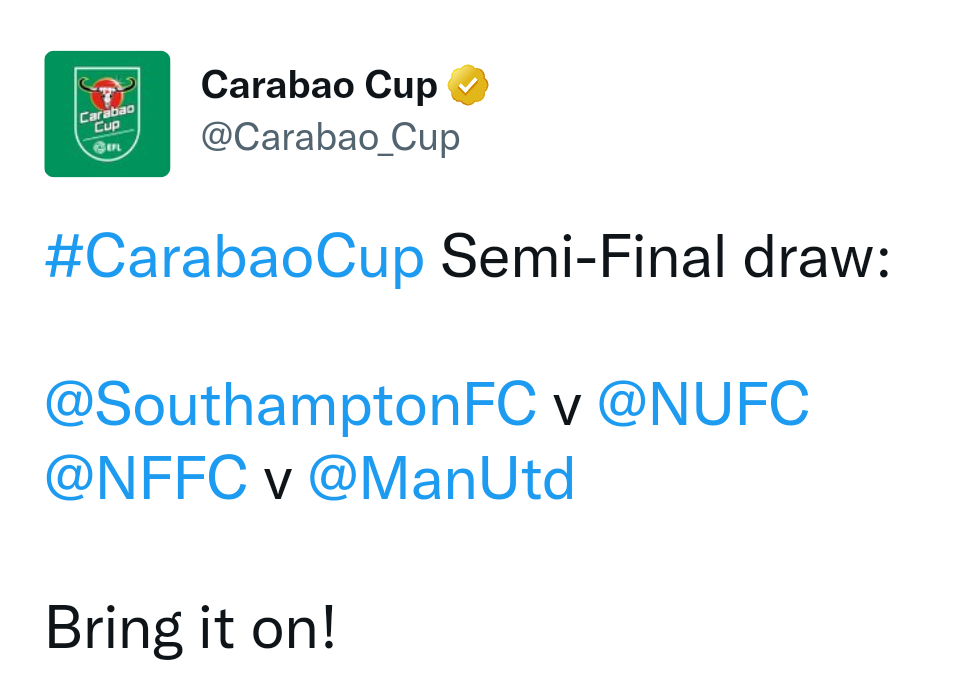This screenshot has width=962, height=683.
Task: Go to the @ManUtd mention
Action: click(x=442, y=477)
